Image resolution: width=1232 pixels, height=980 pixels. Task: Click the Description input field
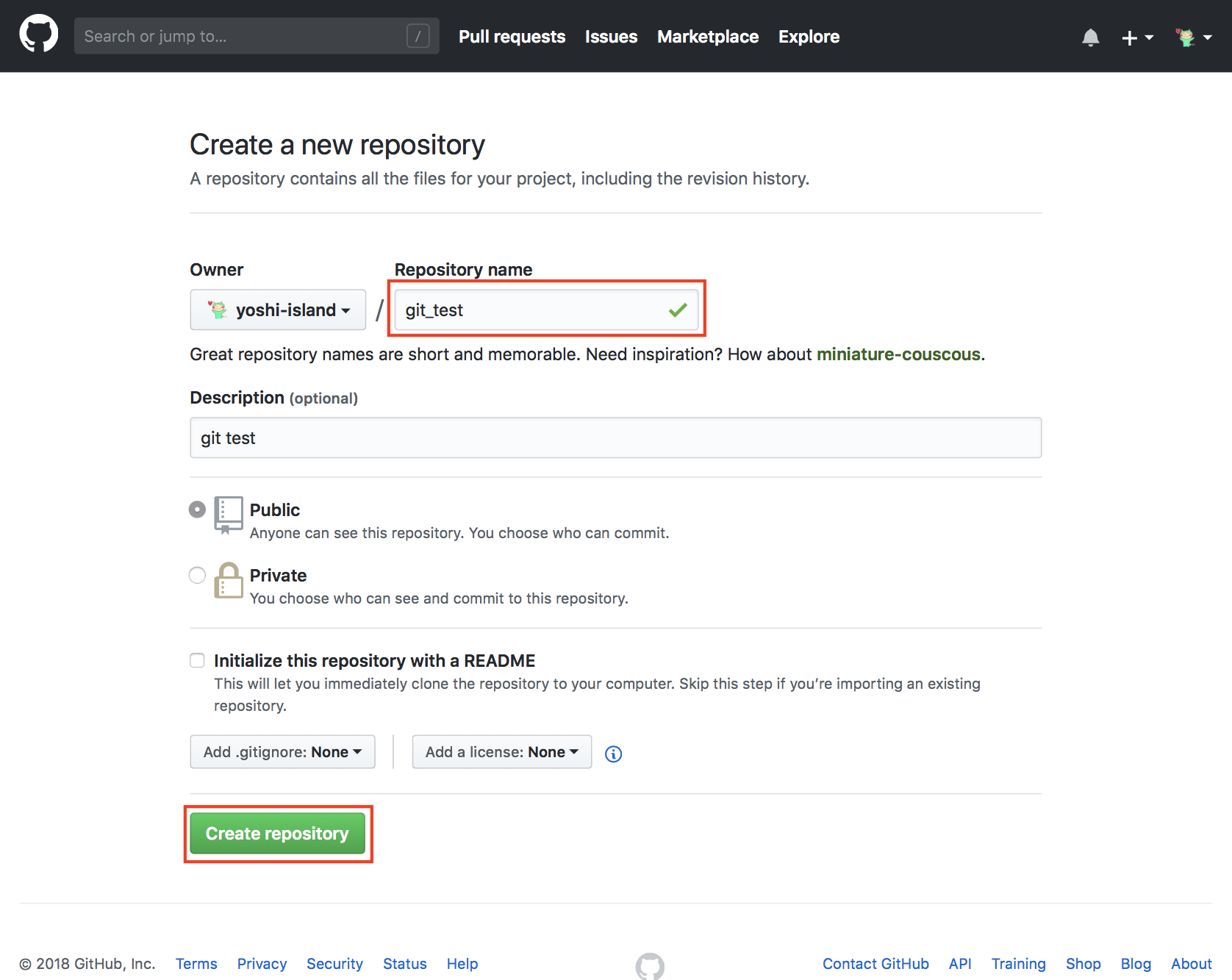click(615, 437)
